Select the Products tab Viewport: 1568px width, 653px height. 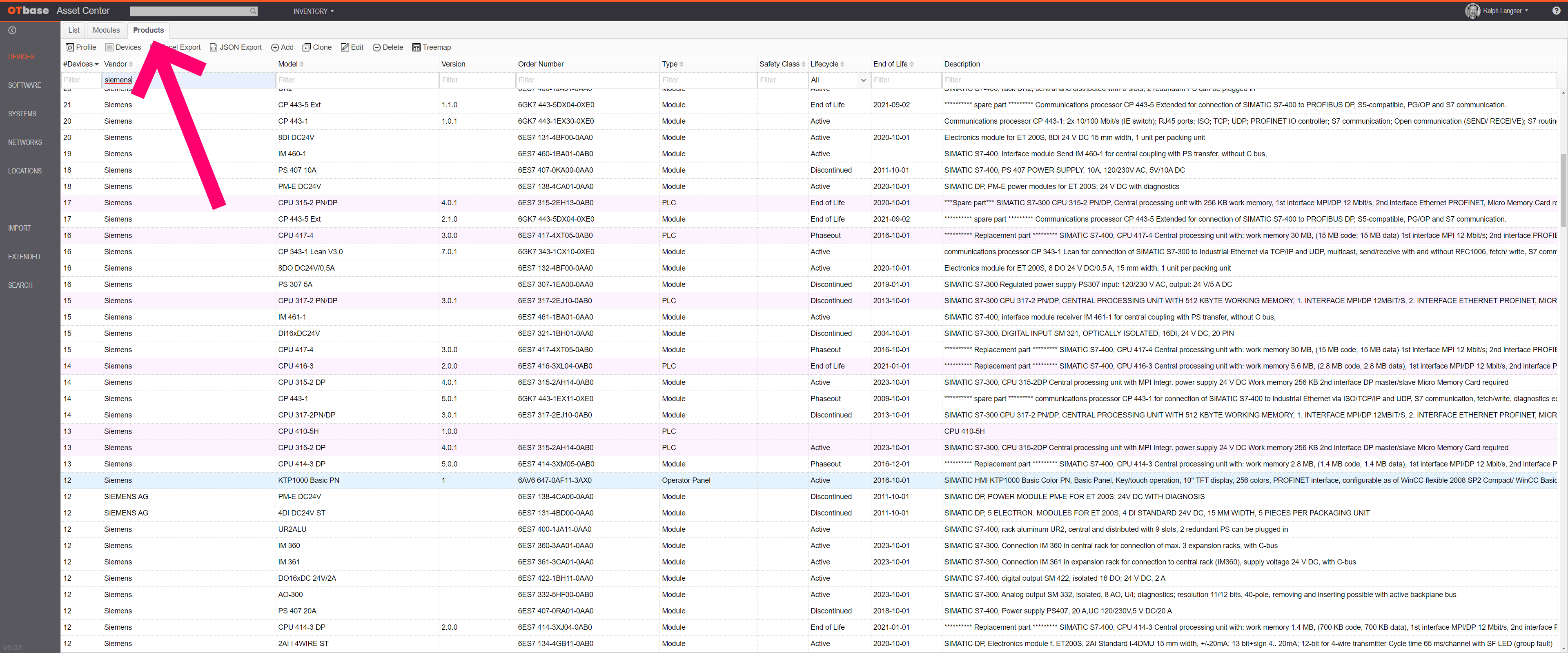coord(149,31)
